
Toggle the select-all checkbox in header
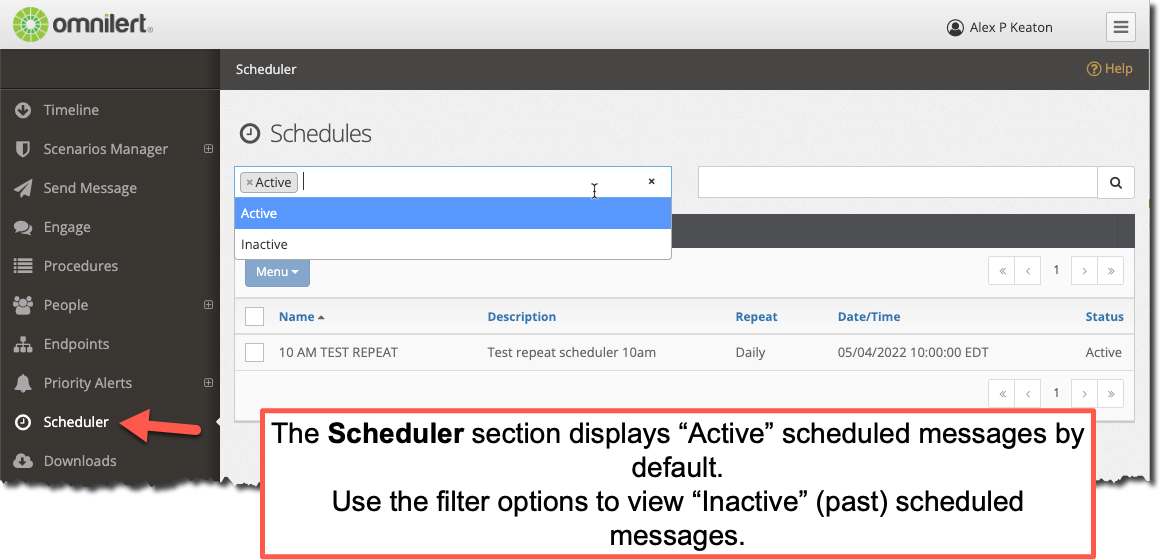coord(254,317)
